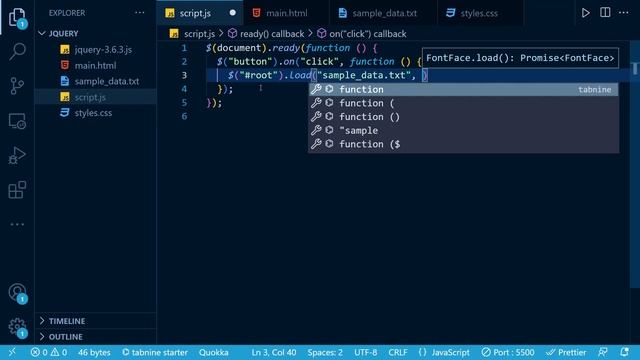640x360 pixels.
Task: Choose the '"sample' suggestion
Action: [463, 131]
